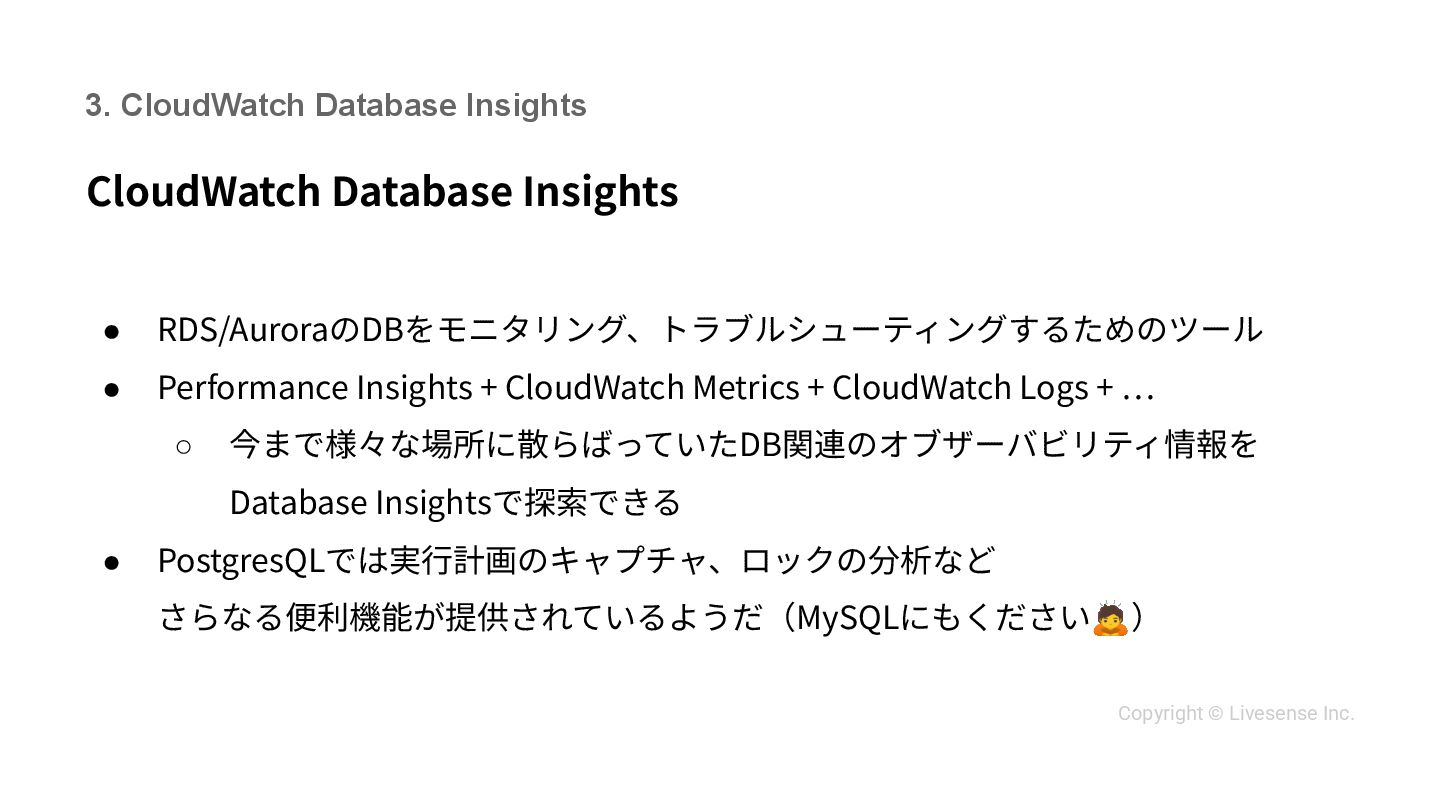The image size is (1440, 810).
Task: Click the copyright © symbol
Action: click(1215, 714)
